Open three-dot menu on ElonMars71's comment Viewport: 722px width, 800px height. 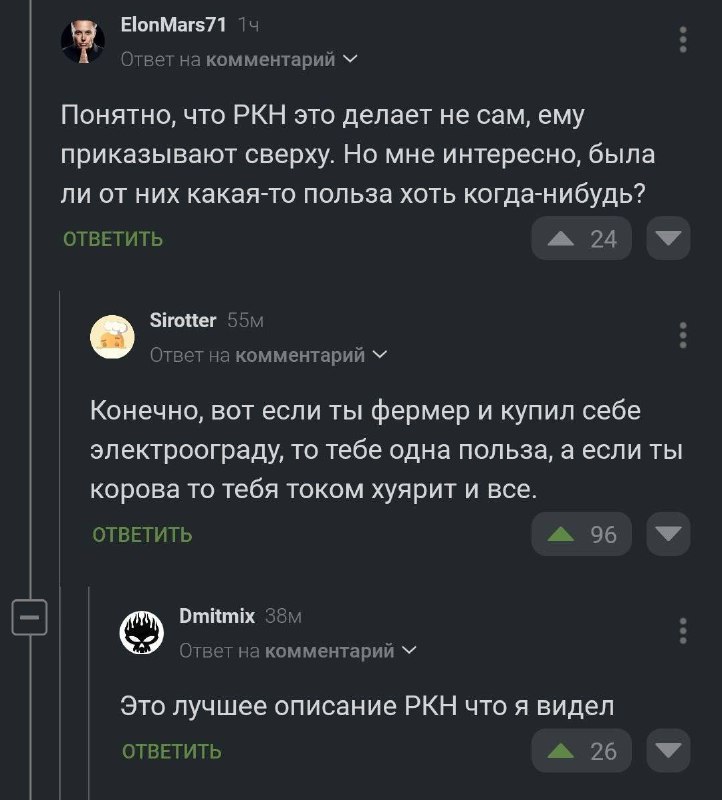[x=682, y=38]
